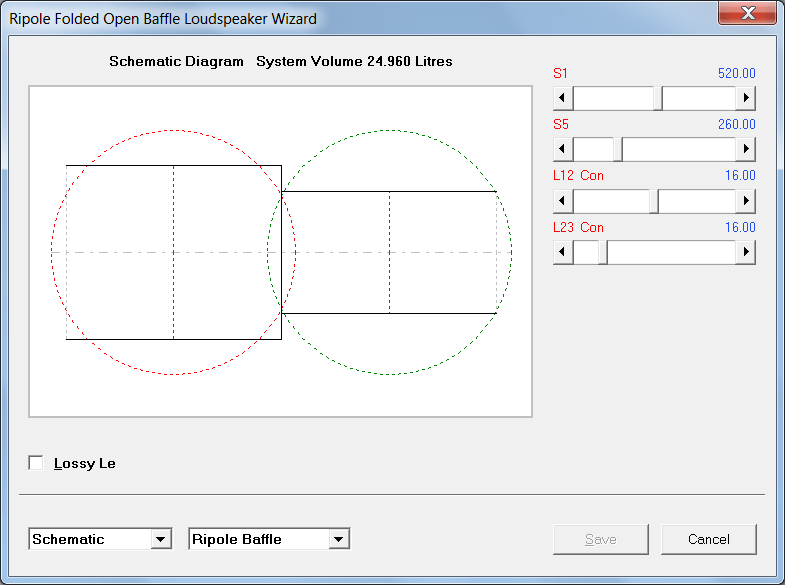This screenshot has width=785, height=585.
Task: Click the System Volume 24.960 Litres text
Action: tap(354, 62)
